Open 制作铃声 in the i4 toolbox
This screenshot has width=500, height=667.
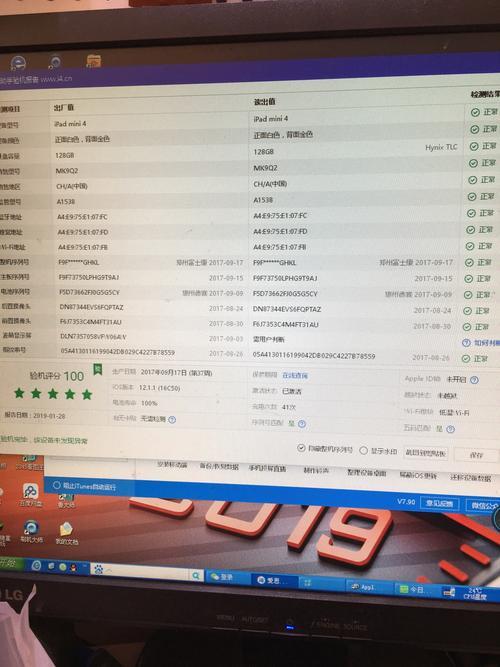point(316,470)
